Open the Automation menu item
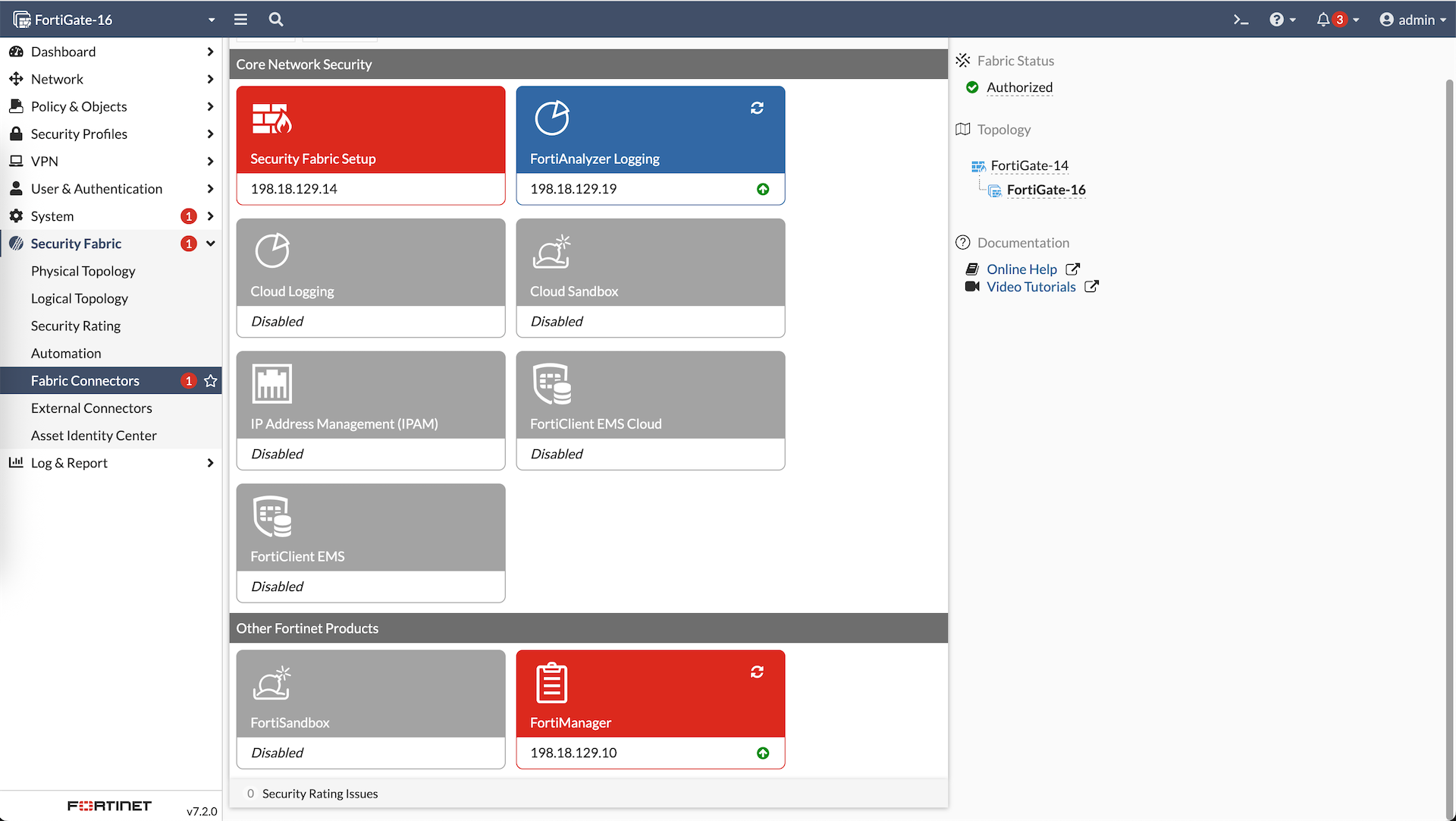1456x821 pixels. click(x=66, y=354)
